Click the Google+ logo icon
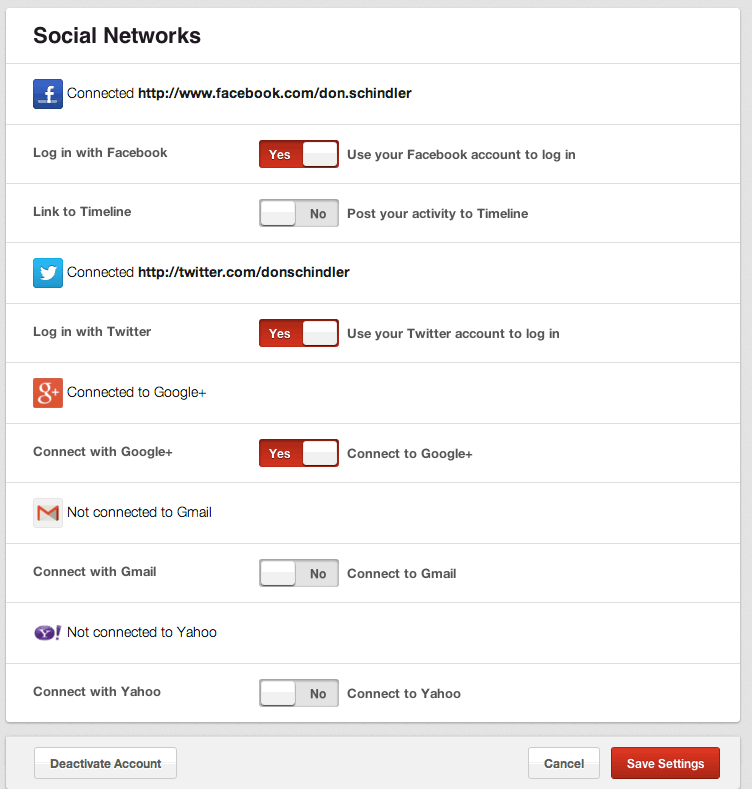 [48, 392]
